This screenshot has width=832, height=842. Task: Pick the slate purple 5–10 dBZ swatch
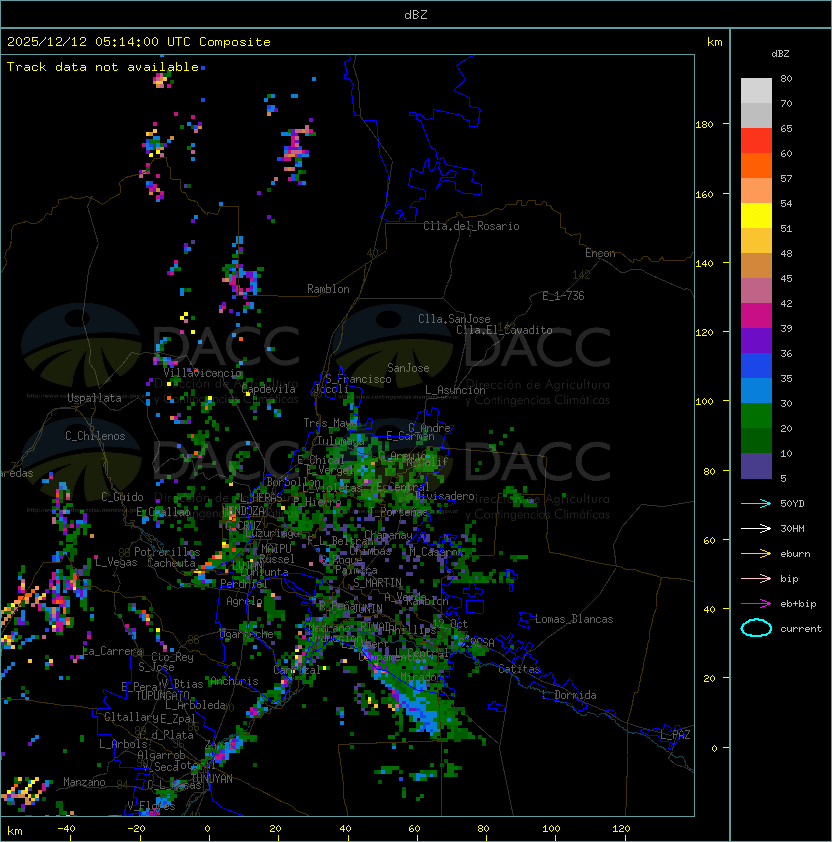[x=756, y=466]
